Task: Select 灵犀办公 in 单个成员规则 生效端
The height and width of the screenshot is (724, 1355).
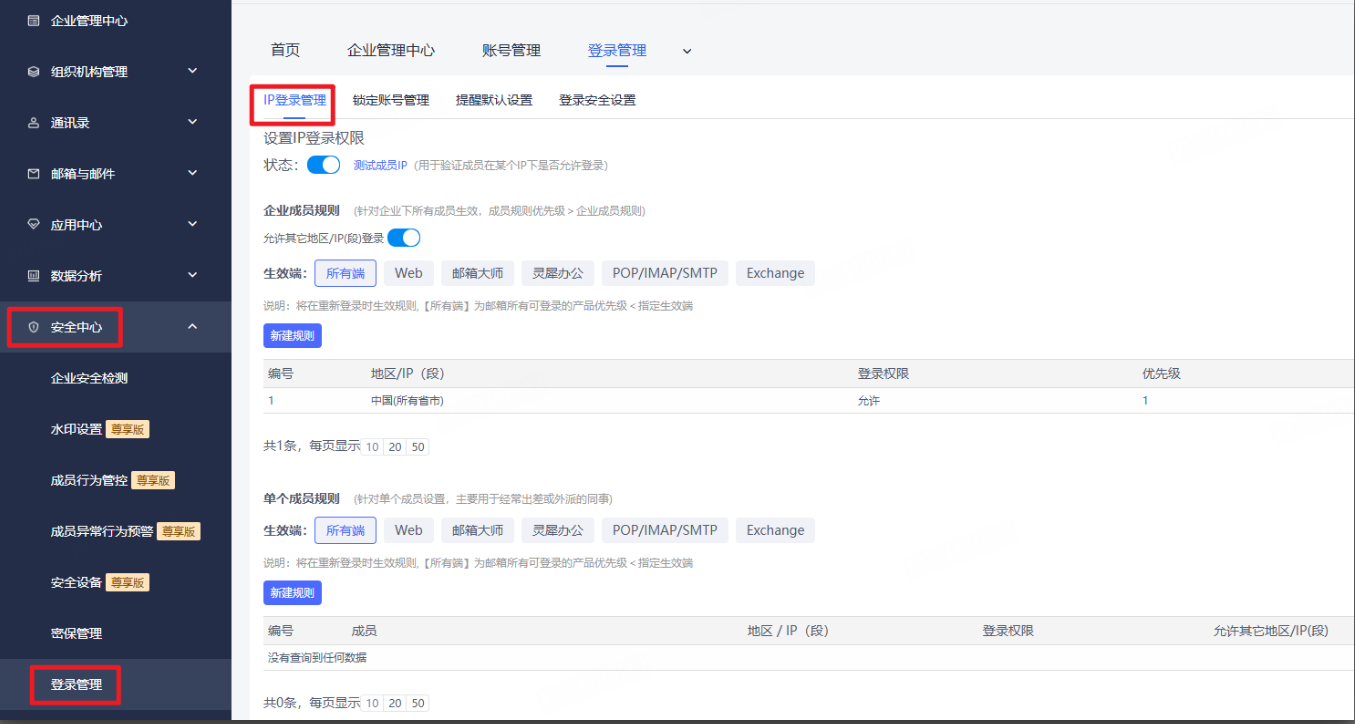Action: (x=559, y=530)
